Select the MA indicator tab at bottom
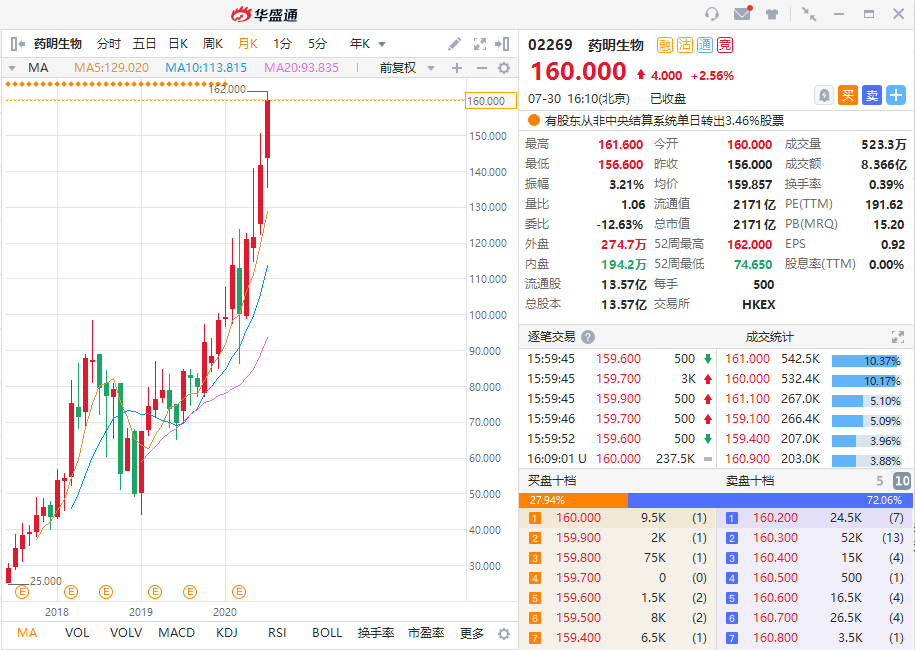The image size is (915, 650). 27,633
